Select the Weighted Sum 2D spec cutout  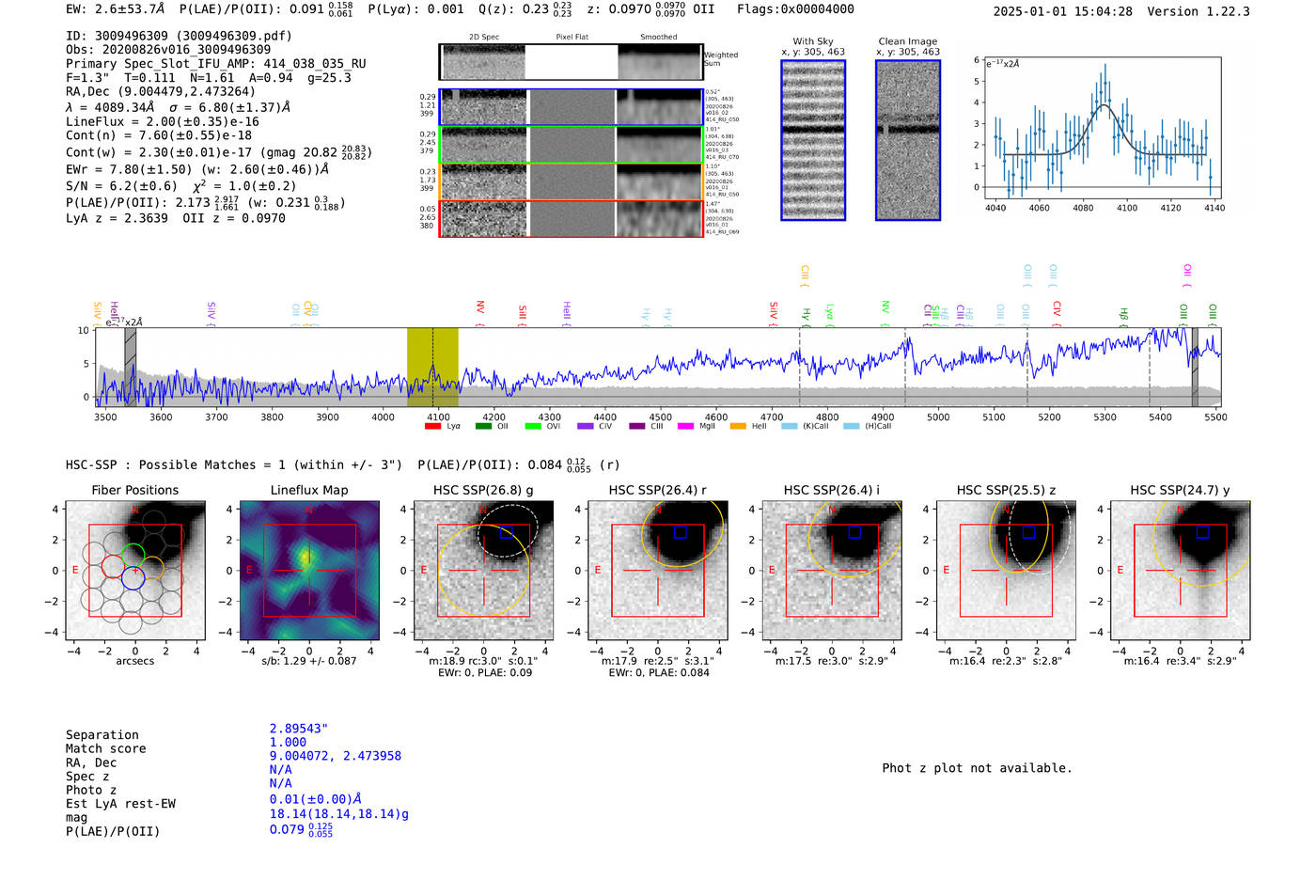click(x=482, y=62)
